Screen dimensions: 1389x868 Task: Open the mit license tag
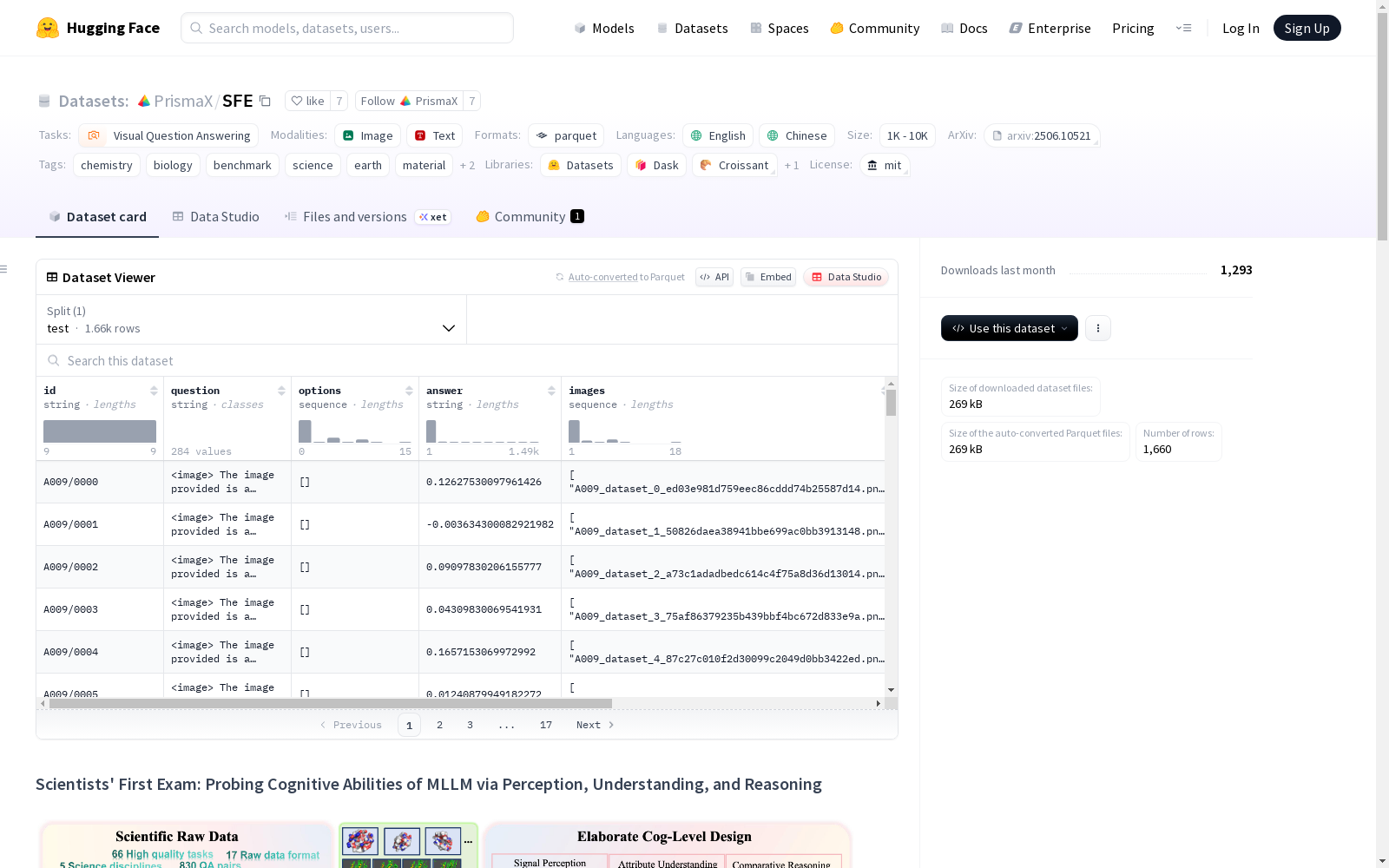click(885, 165)
